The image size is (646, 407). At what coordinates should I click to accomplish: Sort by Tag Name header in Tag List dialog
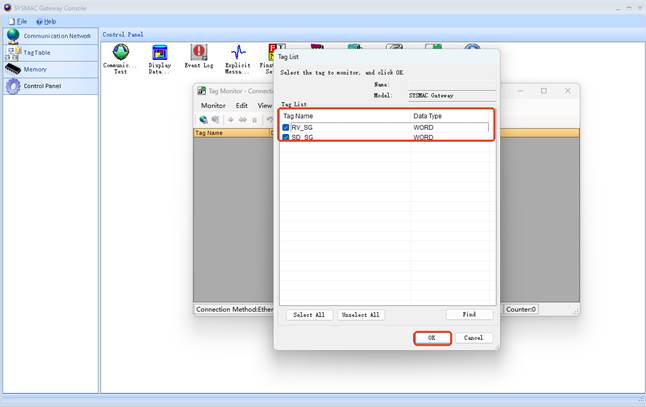pyautogui.click(x=345, y=116)
